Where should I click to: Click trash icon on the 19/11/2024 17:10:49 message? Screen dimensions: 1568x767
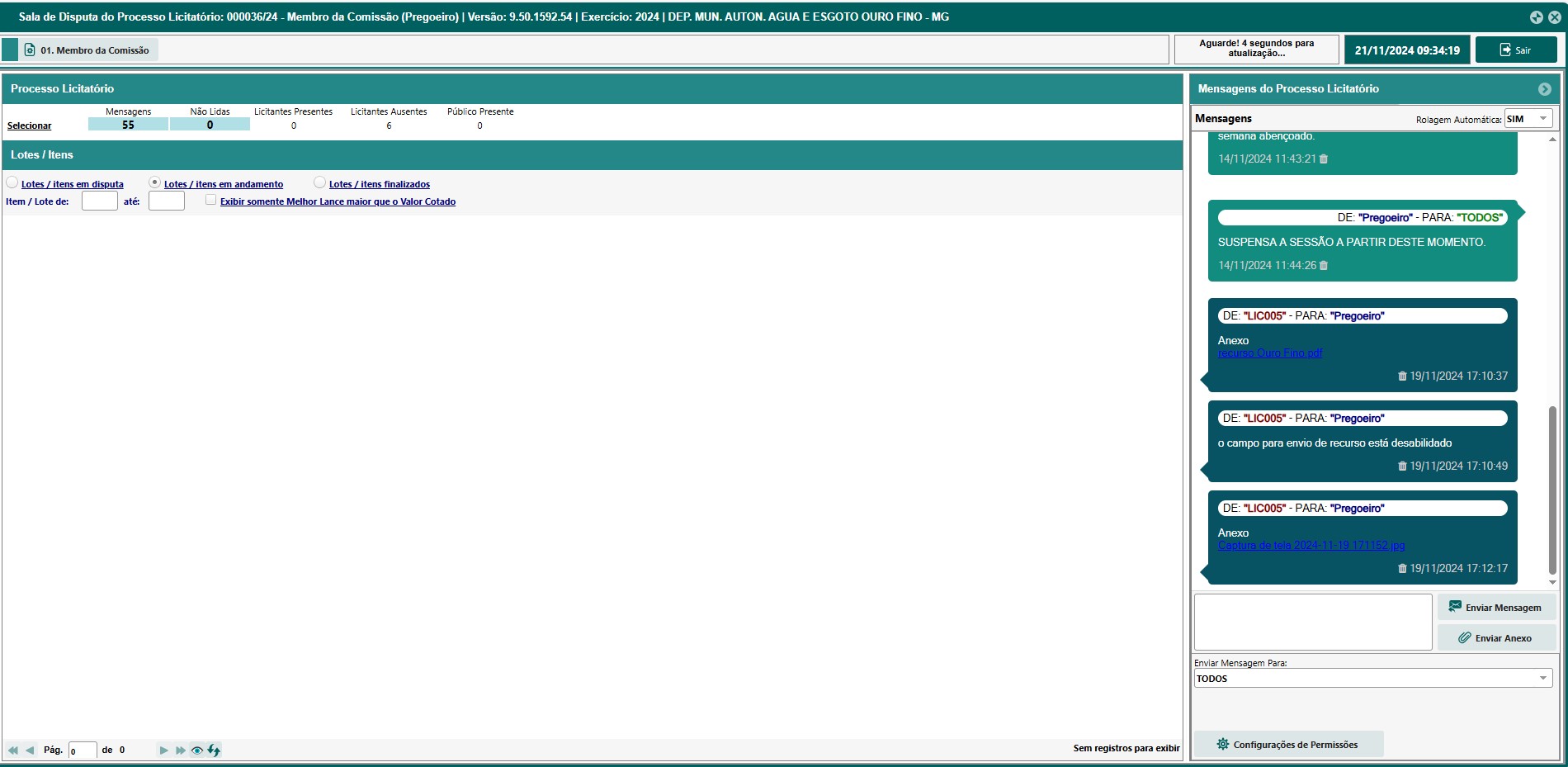[1402, 466]
